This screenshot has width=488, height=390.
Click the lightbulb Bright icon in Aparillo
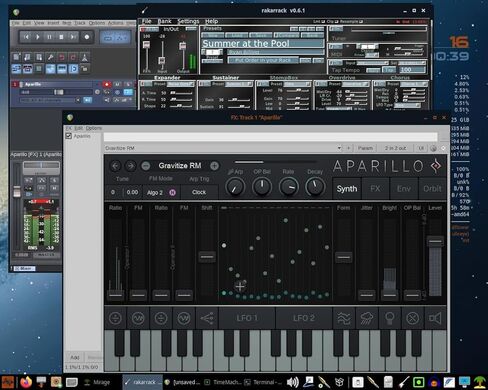(389, 318)
